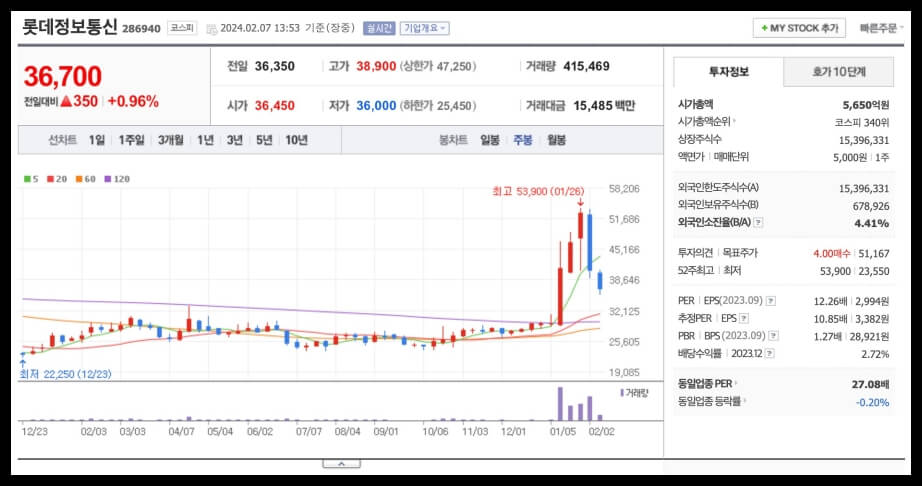Collapse the chart with bottom chevron
This screenshot has height=486, width=922.
(342, 464)
